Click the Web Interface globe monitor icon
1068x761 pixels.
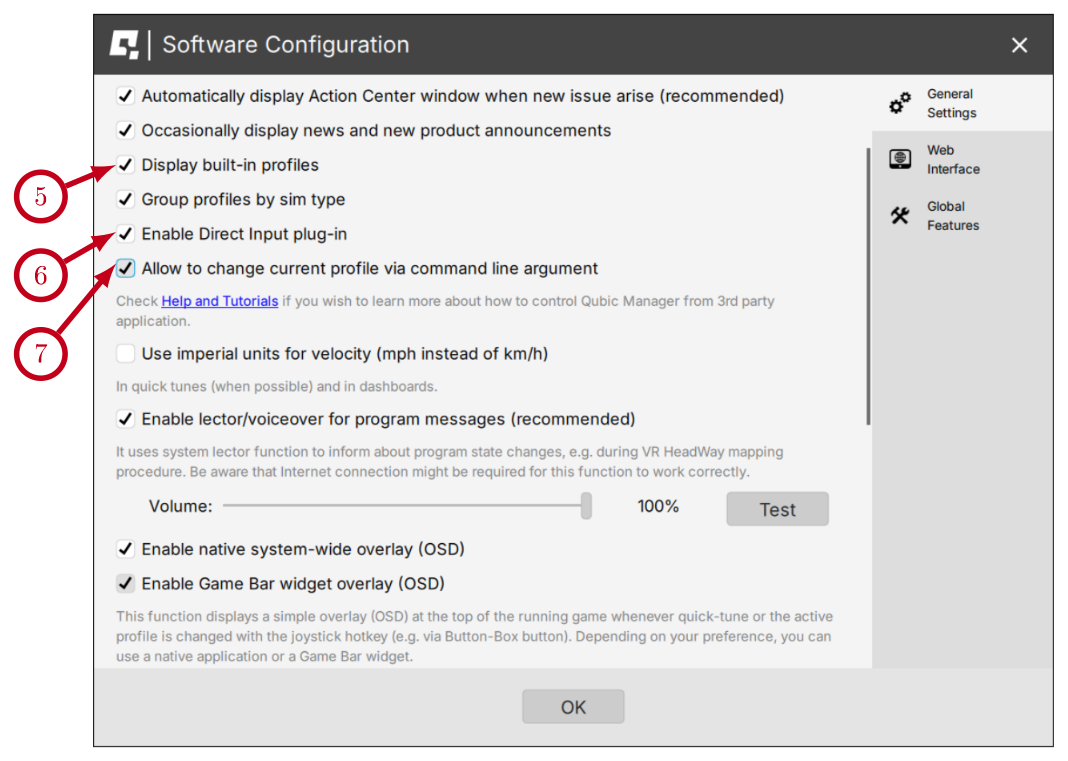tap(900, 160)
